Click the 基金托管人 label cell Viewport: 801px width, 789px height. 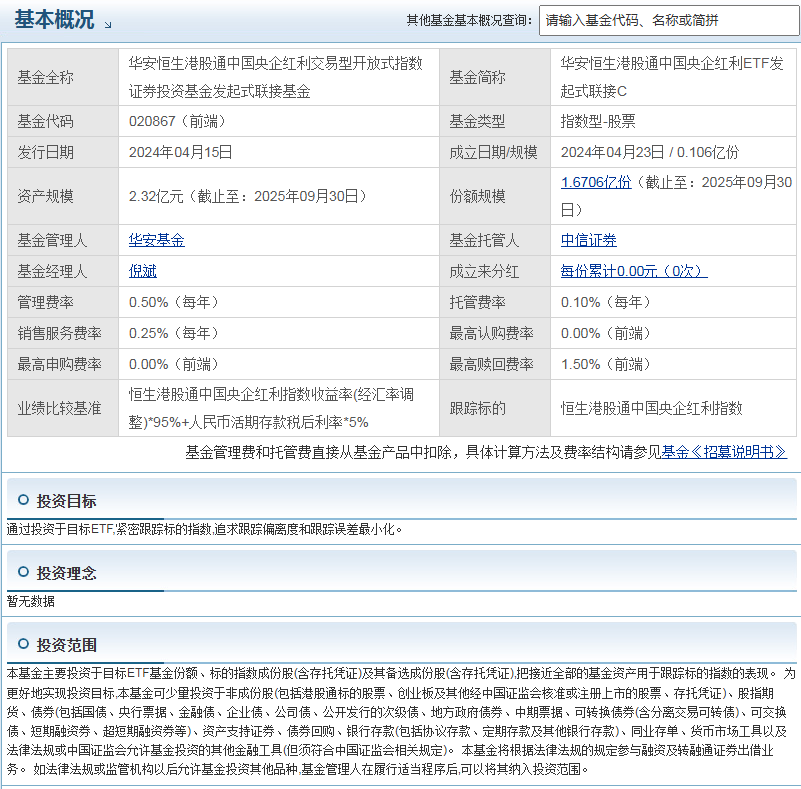coord(494,240)
